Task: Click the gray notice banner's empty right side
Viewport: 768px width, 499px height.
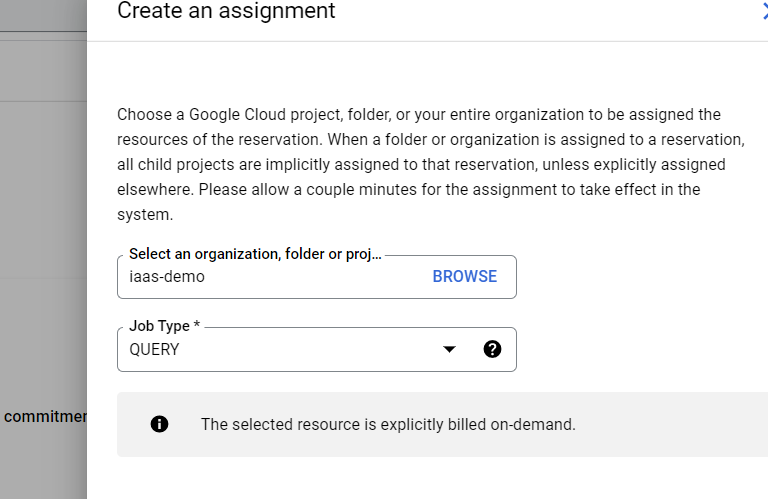Action: pyautogui.click(x=680, y=424)
